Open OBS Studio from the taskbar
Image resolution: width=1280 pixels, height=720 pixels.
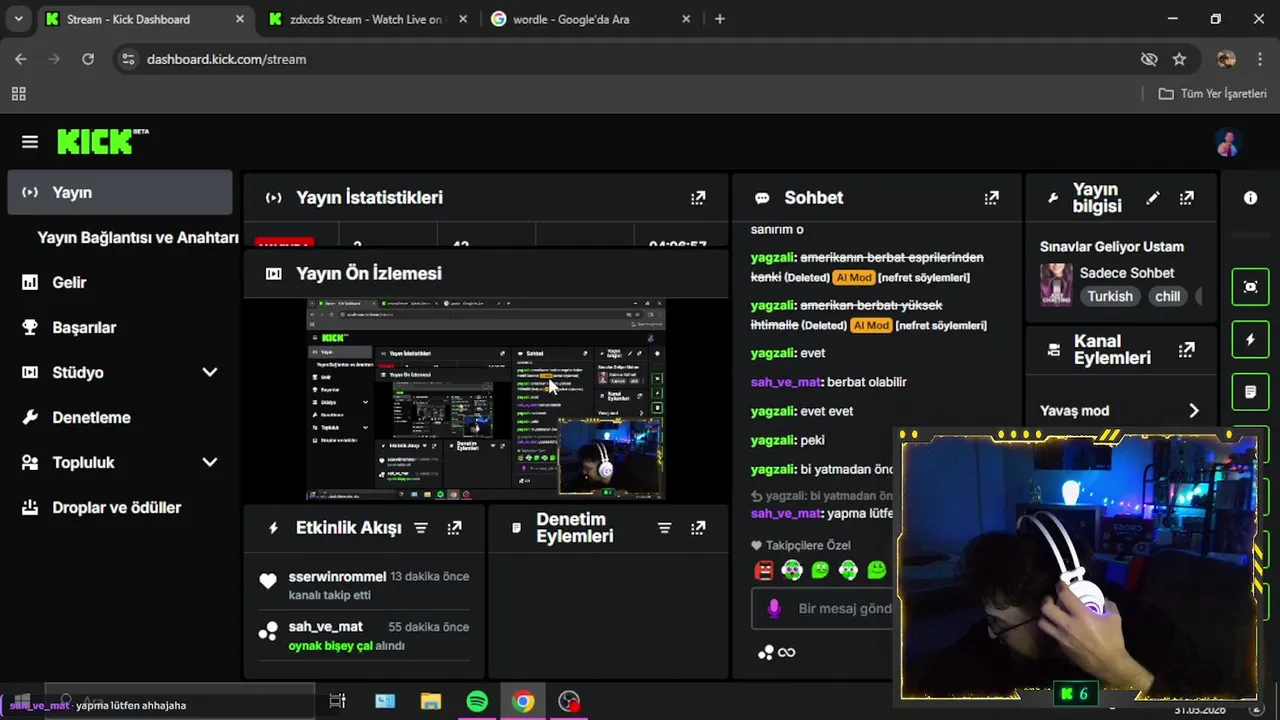569,702
